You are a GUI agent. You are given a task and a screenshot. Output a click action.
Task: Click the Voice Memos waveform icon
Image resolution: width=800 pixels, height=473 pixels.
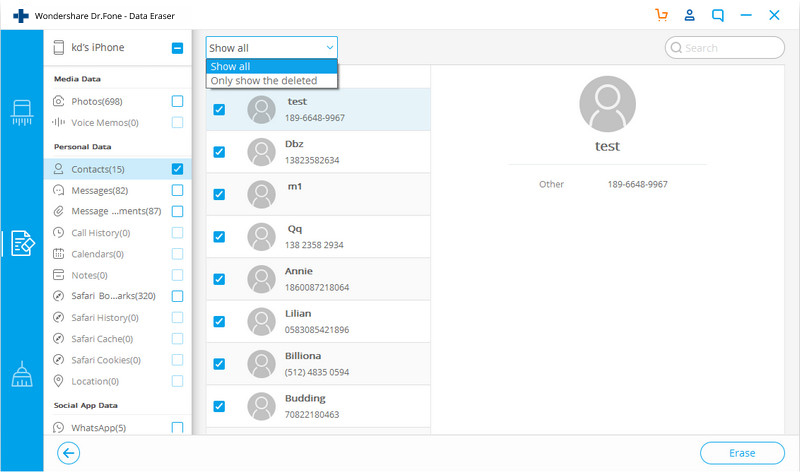point(59,122)
